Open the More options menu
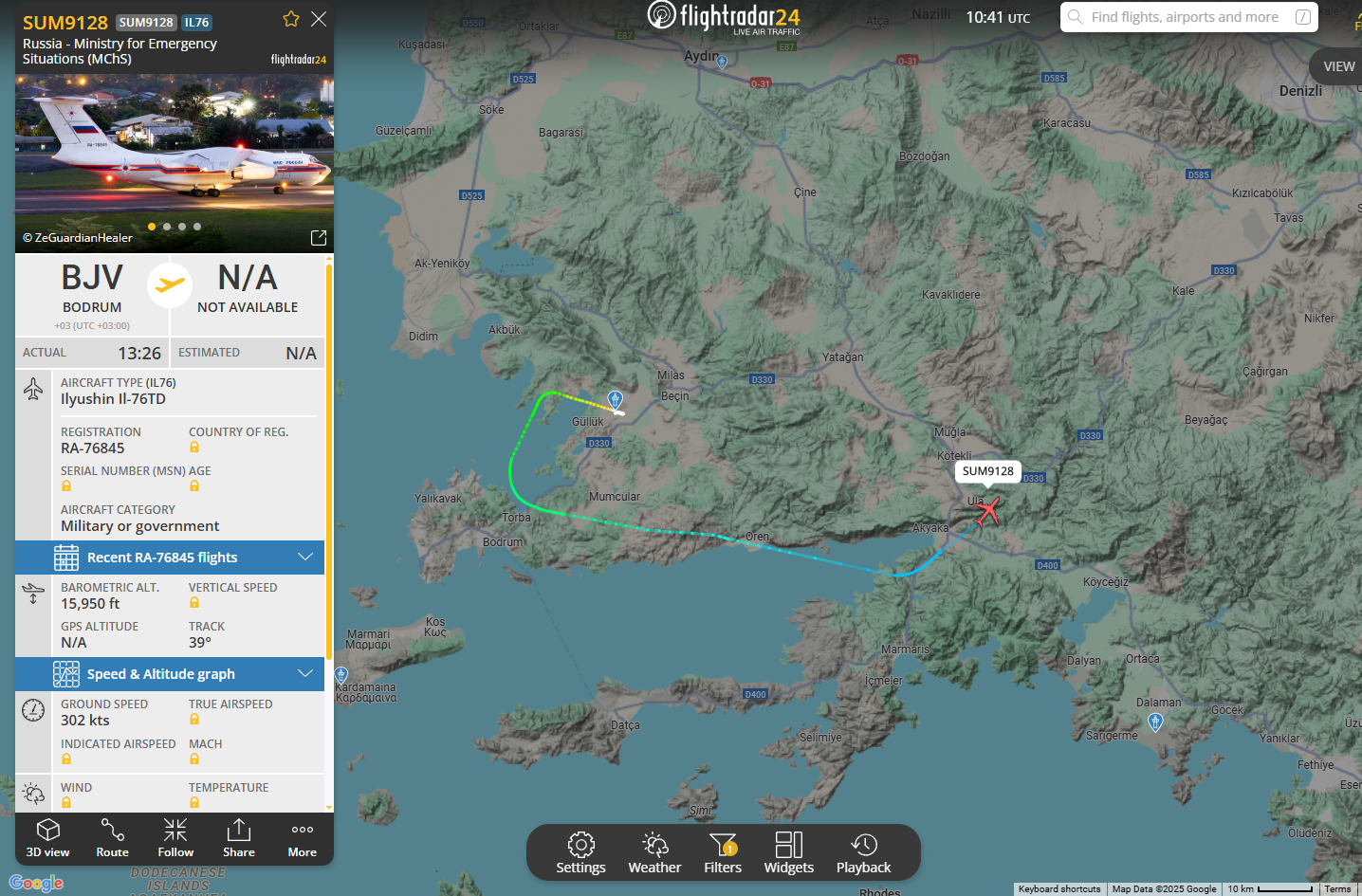The image size is (1362, 896). click(303, 838)
